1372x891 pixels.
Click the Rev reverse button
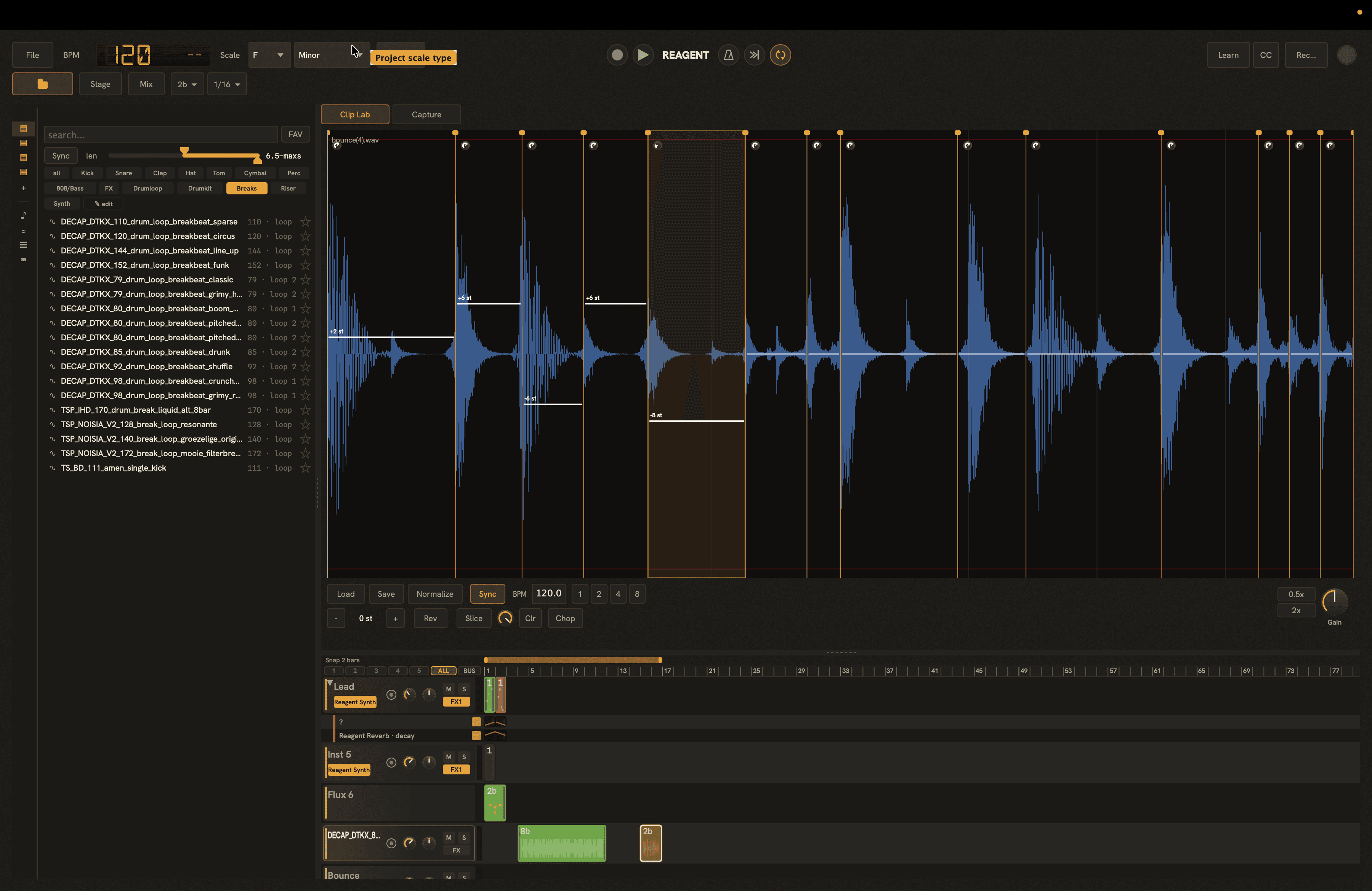(430, 618)
